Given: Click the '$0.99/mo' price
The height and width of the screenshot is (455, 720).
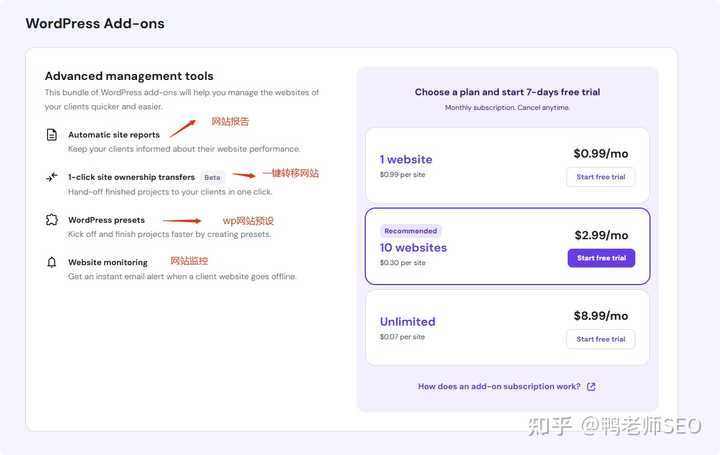Looking at the screenshot, I should pyautogui.click(x=601, y=153).
